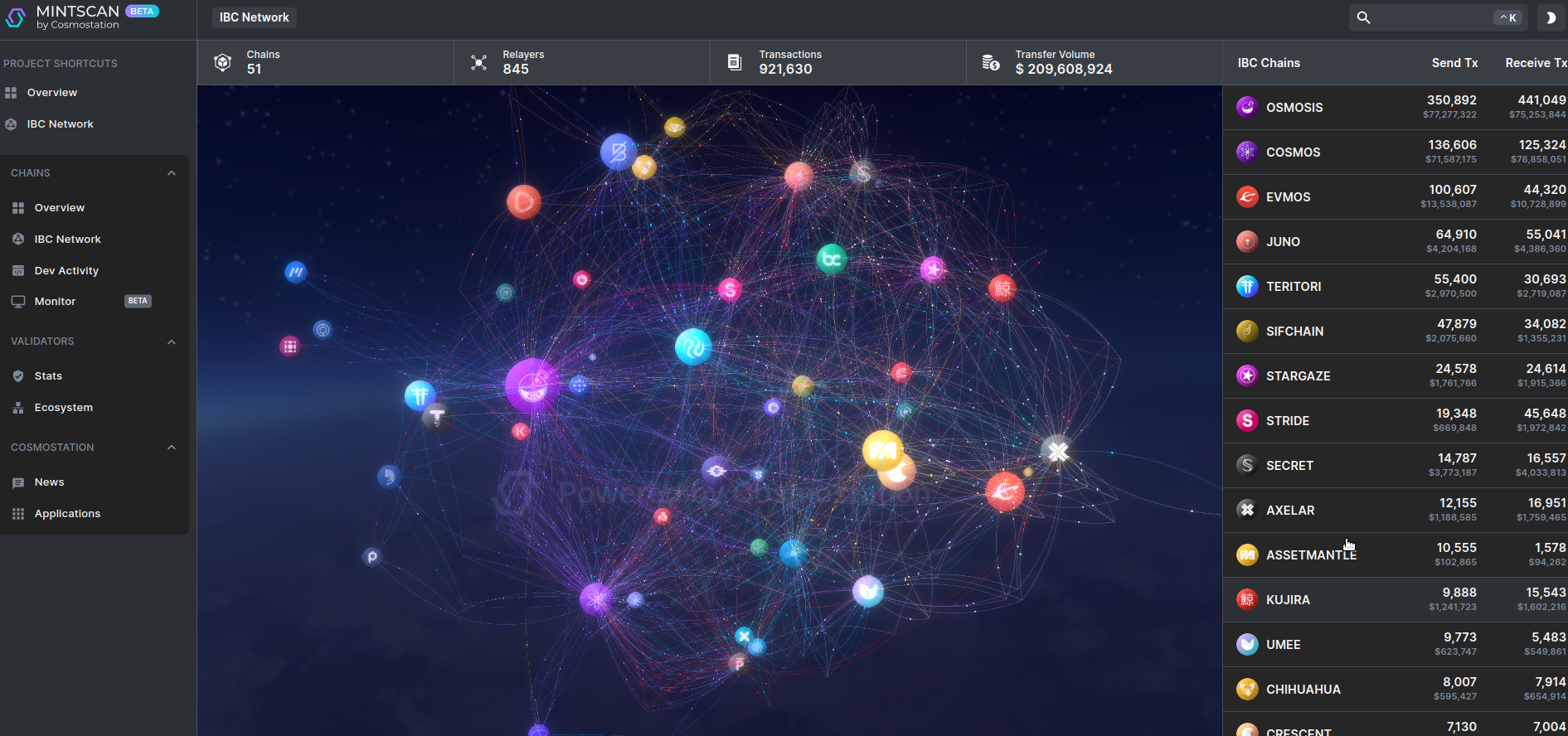Click the Evmos red node in graph
The image size is (1568, 736).
pos(1005,492)
